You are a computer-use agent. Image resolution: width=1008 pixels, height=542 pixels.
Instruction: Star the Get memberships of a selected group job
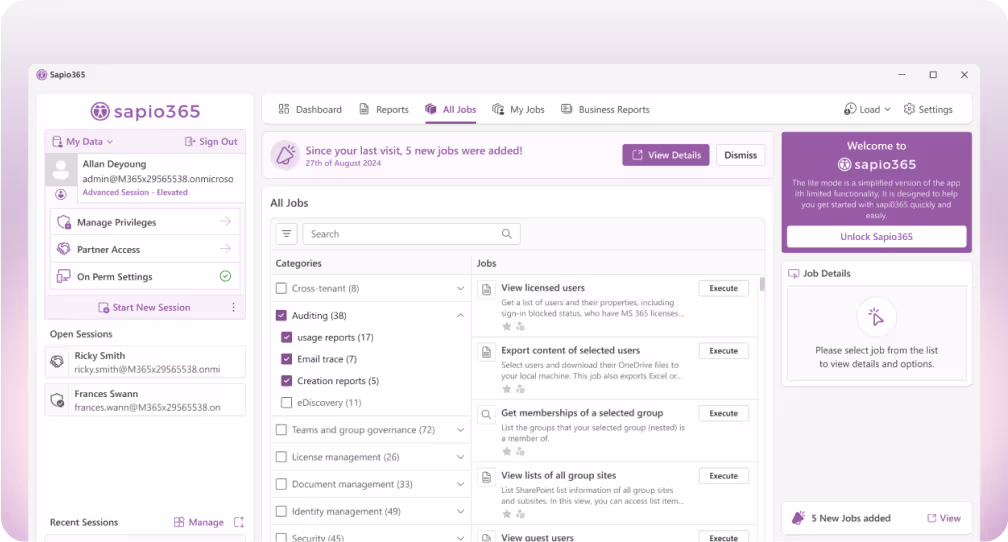point(507,451)
